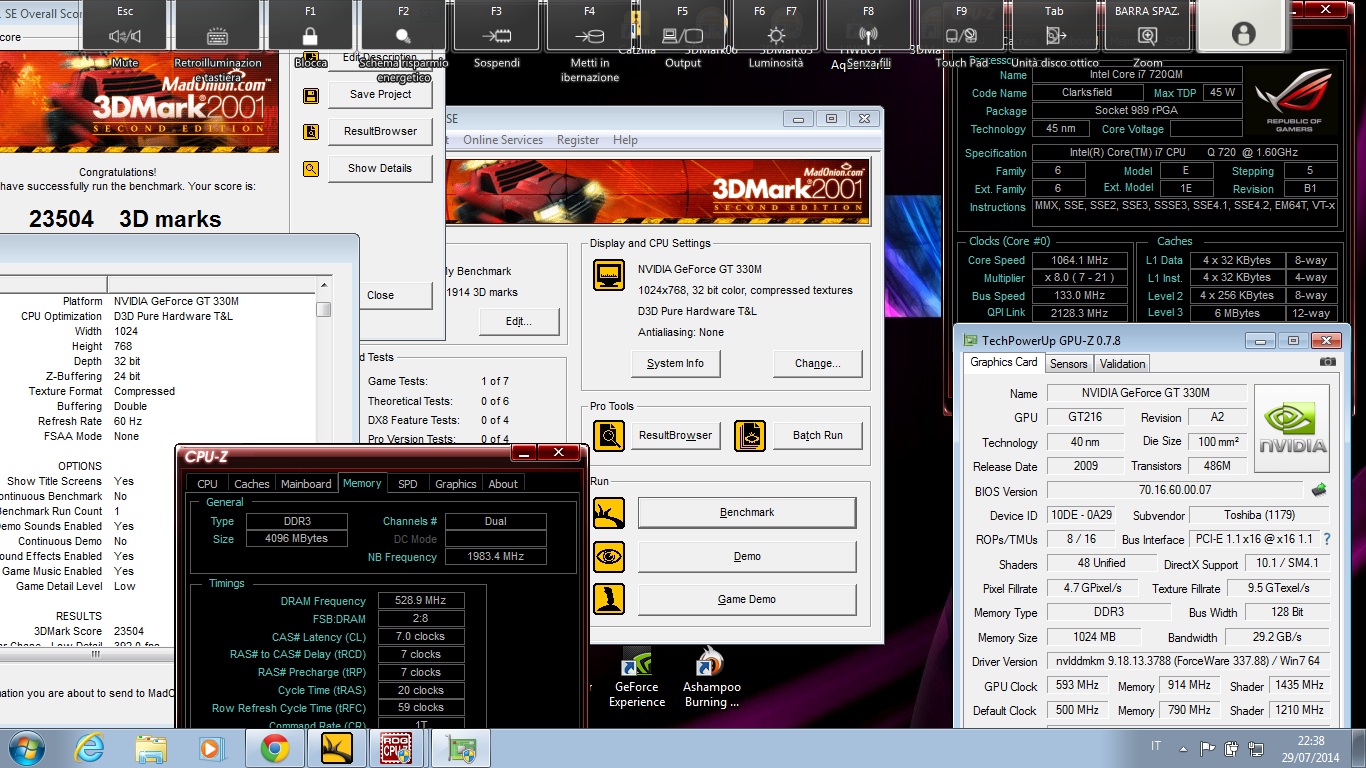Click the Change... display settings button
This screenshot has width=1366, height=768.
(817, 363)
